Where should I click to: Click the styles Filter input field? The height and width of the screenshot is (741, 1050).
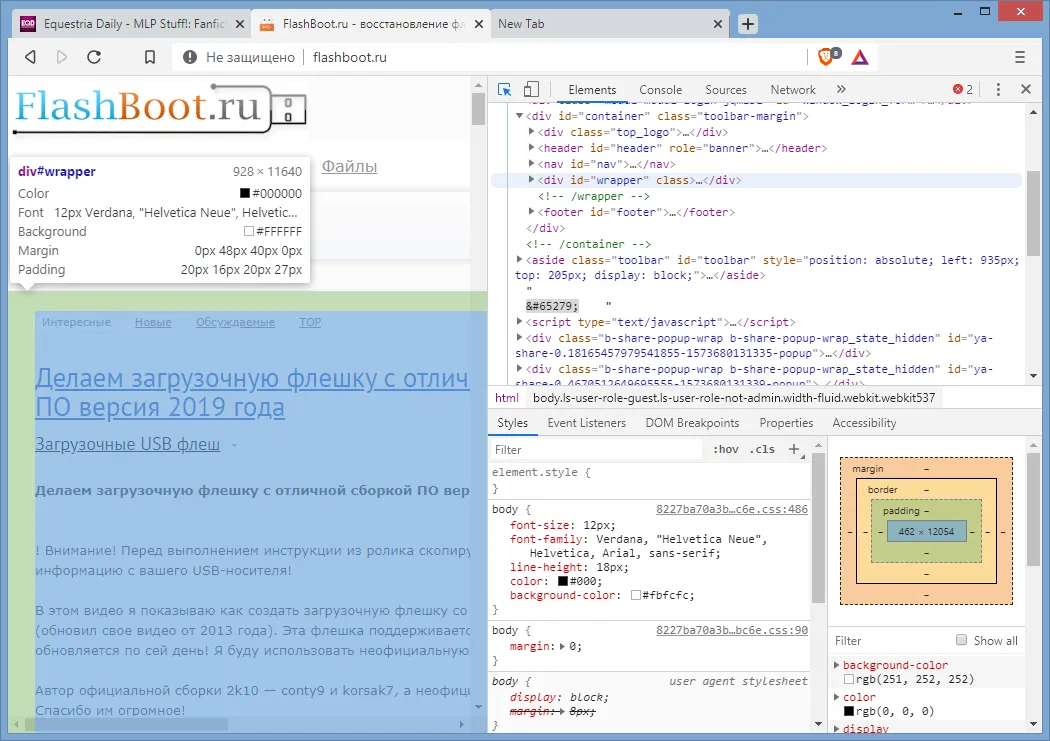point(596,450)
